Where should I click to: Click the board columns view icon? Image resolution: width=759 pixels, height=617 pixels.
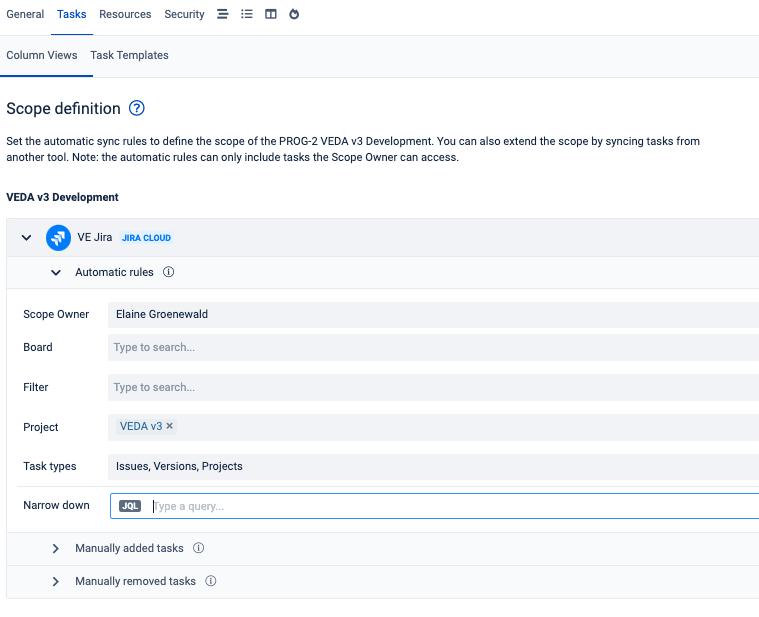pyautogui.click(x=271, y=14)
